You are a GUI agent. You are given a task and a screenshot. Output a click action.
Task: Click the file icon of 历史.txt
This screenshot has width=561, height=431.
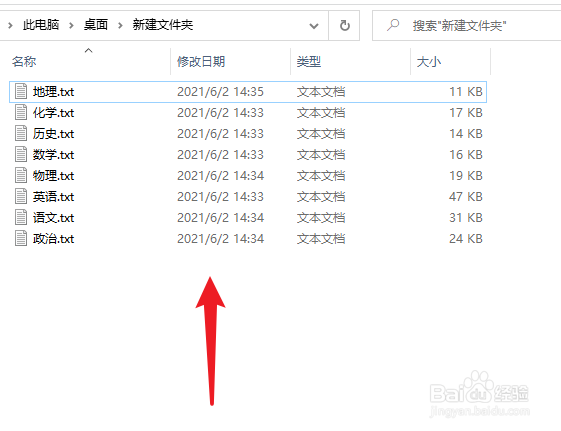[x=21, y=133]
